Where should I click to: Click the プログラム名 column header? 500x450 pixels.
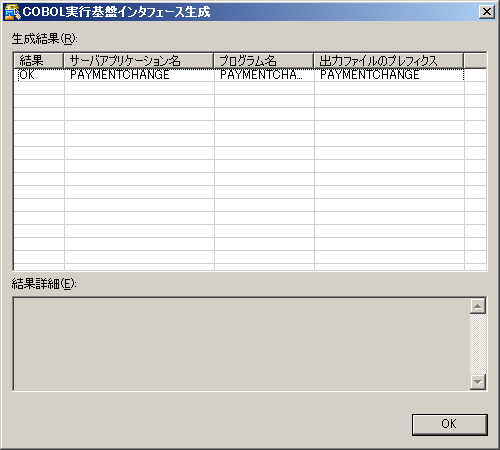pos(264,61)
